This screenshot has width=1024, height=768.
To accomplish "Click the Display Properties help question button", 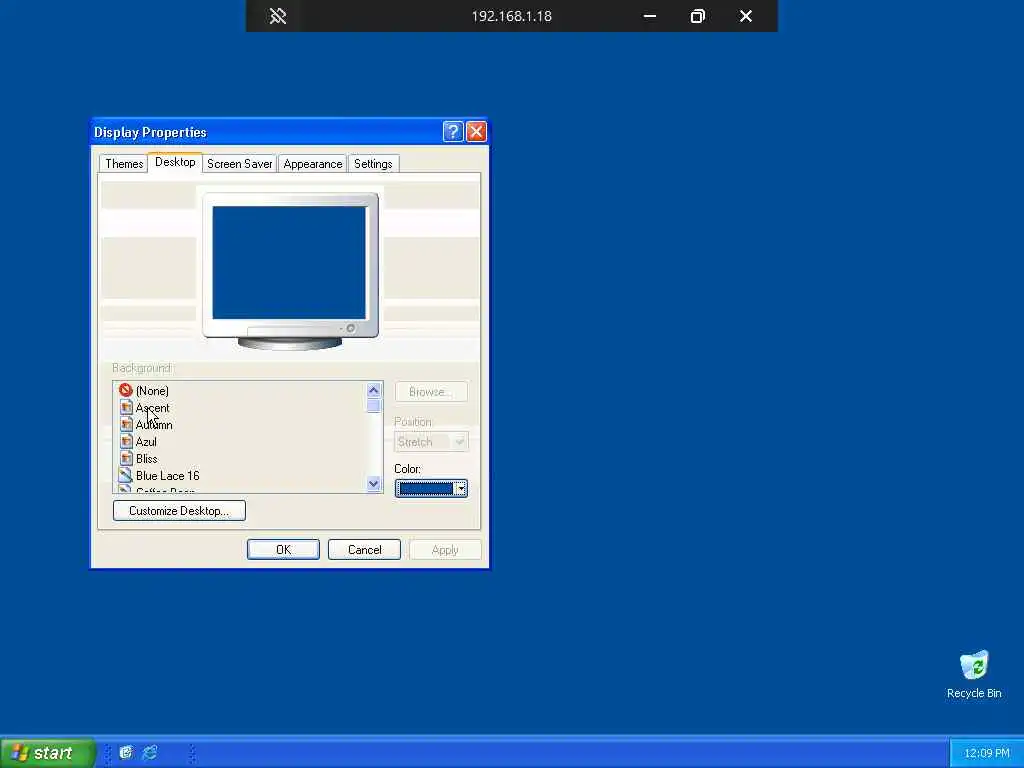I will [453, 132].
